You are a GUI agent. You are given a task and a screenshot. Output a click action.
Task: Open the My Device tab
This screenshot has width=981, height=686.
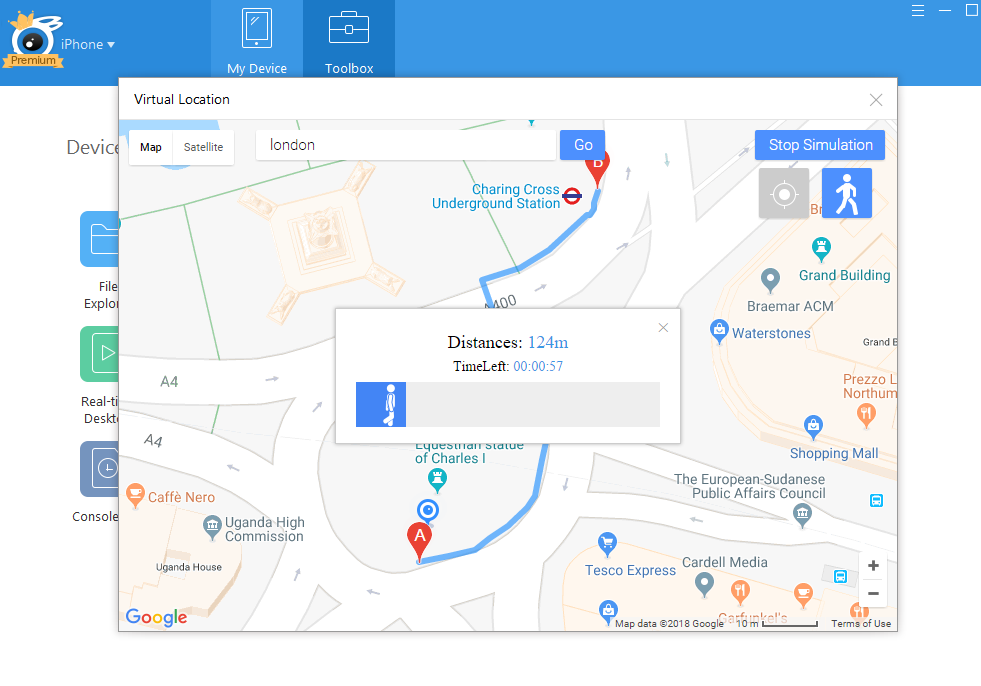(257, 43)
